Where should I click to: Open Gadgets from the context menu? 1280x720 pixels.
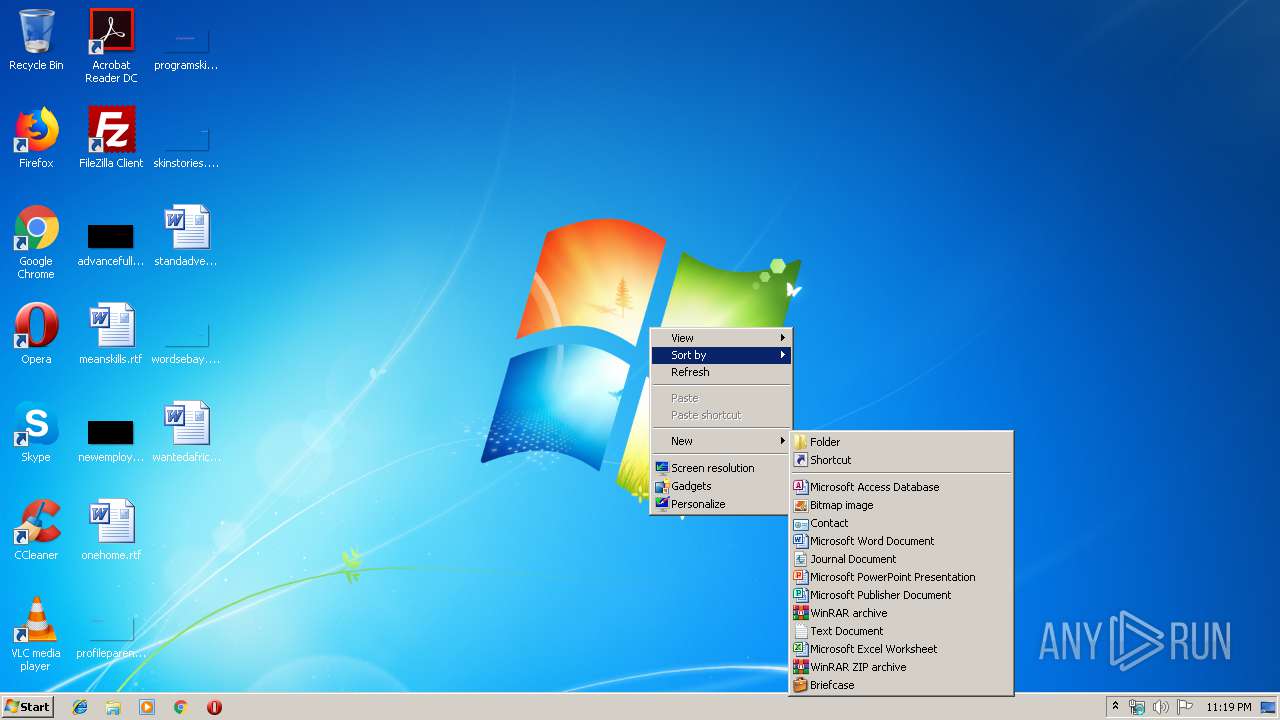pyautogui.click(x=721, y=486)
